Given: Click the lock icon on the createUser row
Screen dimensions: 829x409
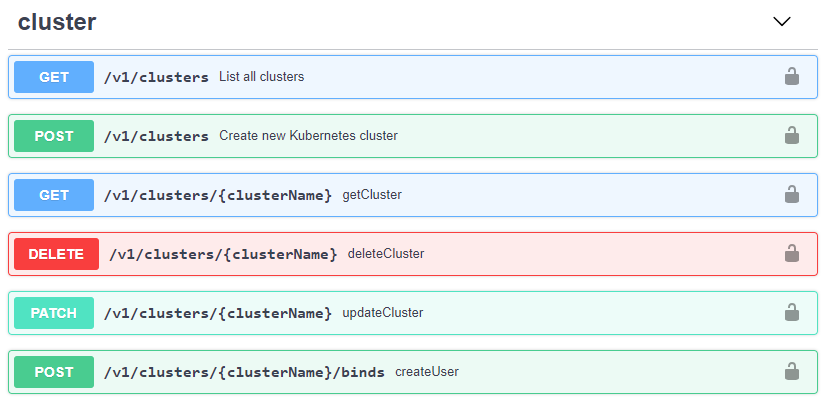Looking at the screenshot, I should 791,372.
